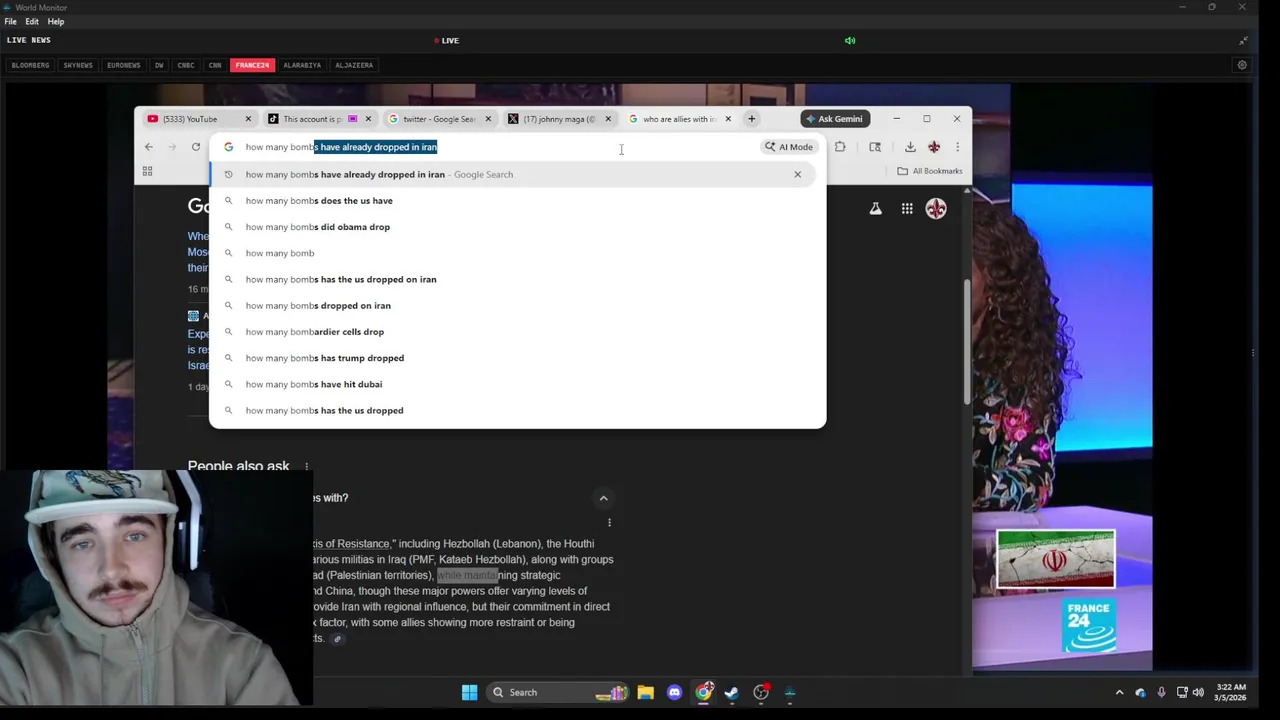Click the LIVE indicator in the news panel
1280x720 pixels.
[446, 41]
